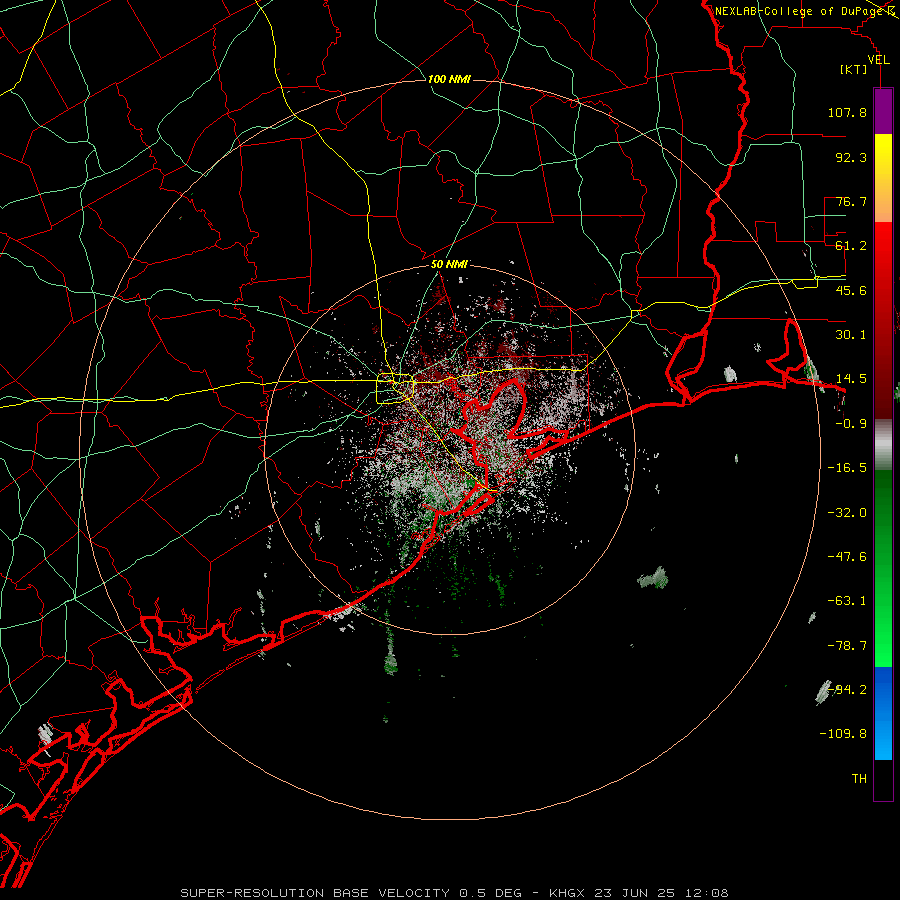This screenshot has width=900, height=900.
Task: Click the -0.9 velocity scale value
Action: coord(851,424)
